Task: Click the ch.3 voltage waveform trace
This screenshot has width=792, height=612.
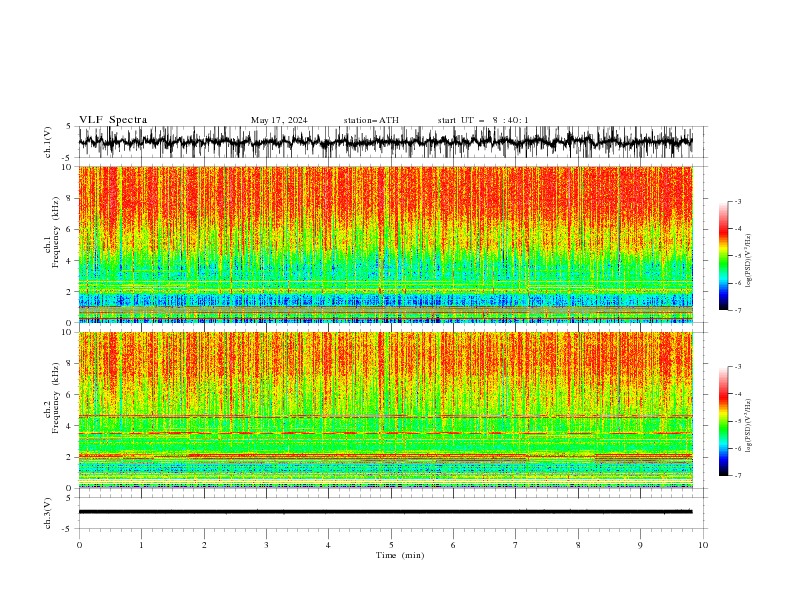Action: click(x=385, y=512)
